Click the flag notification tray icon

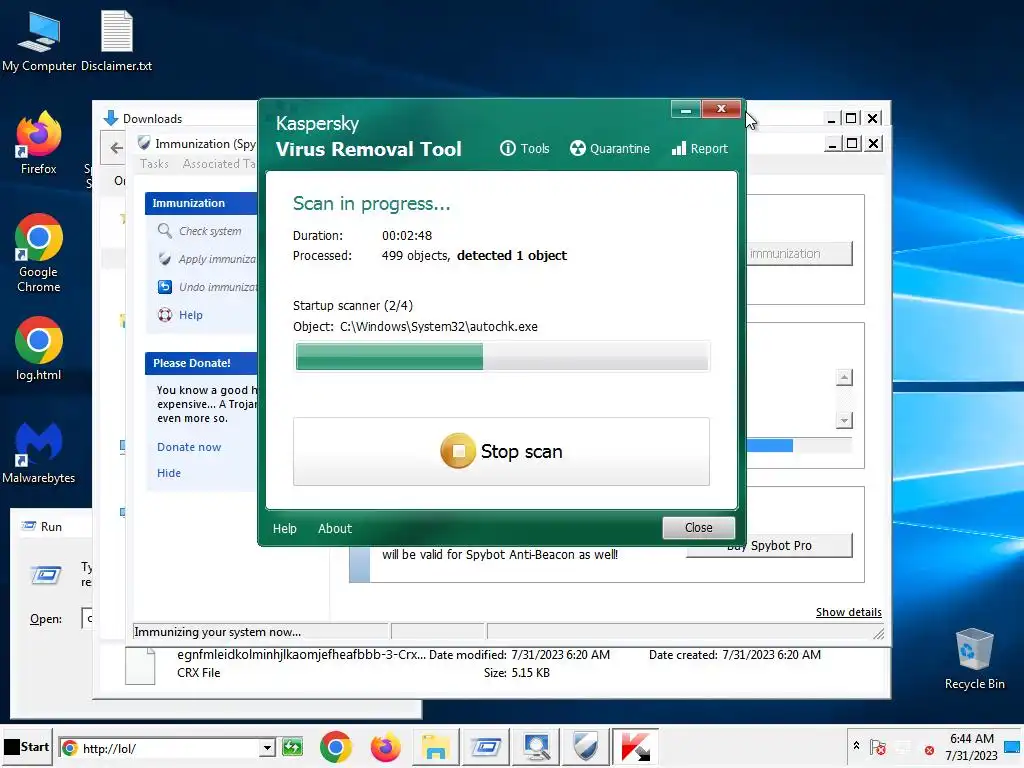[878, 747]
